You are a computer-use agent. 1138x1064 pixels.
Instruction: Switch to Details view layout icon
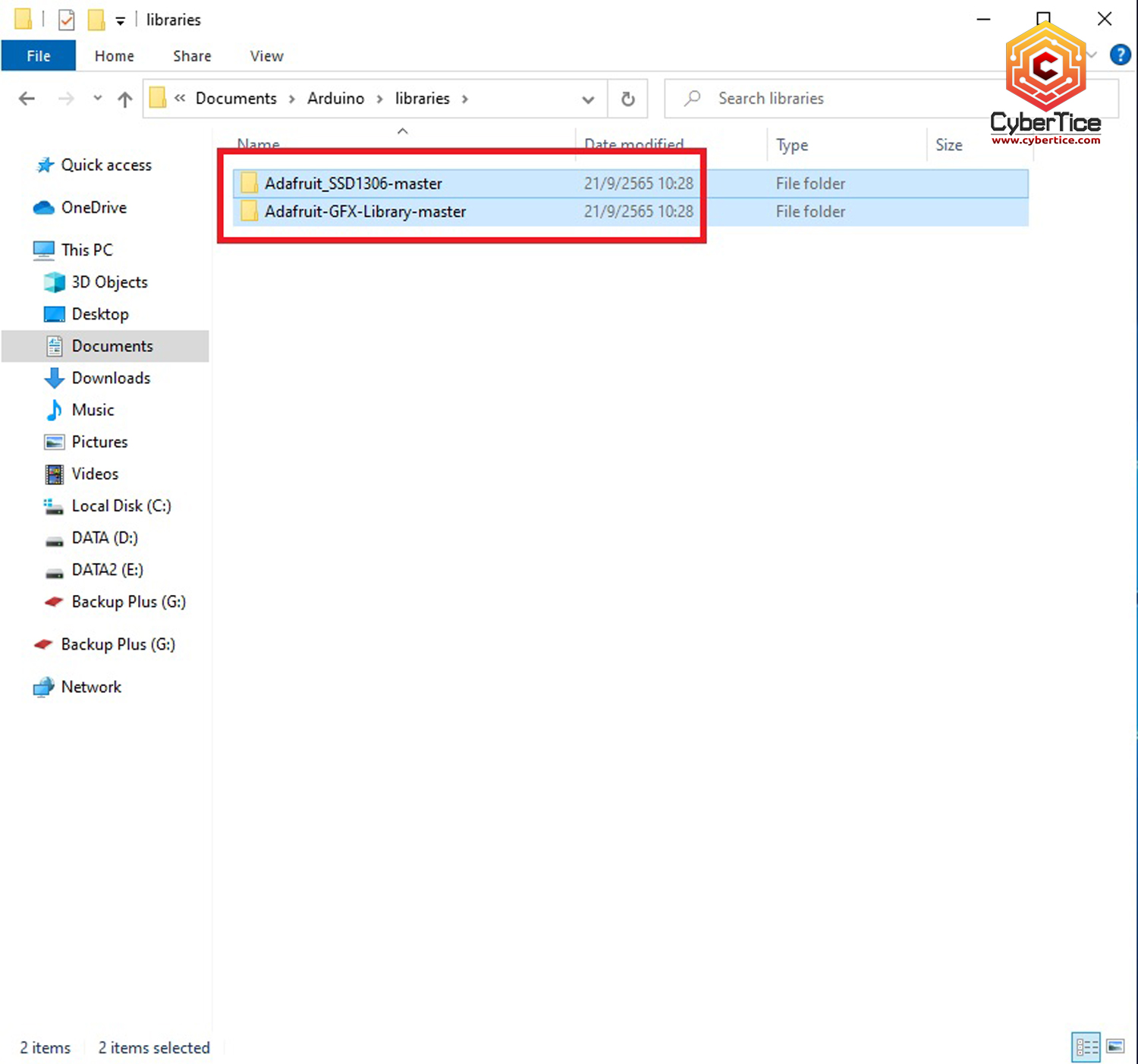(1086, 1047)
